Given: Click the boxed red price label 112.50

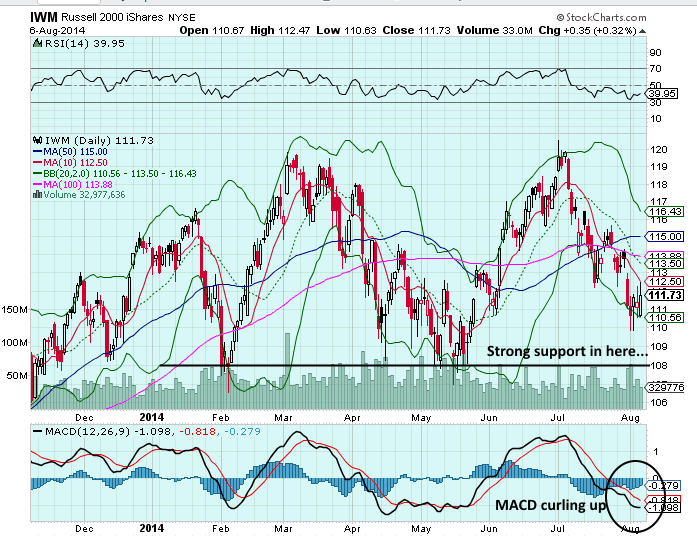Looking at the screenshot, I should coord(665,281).
